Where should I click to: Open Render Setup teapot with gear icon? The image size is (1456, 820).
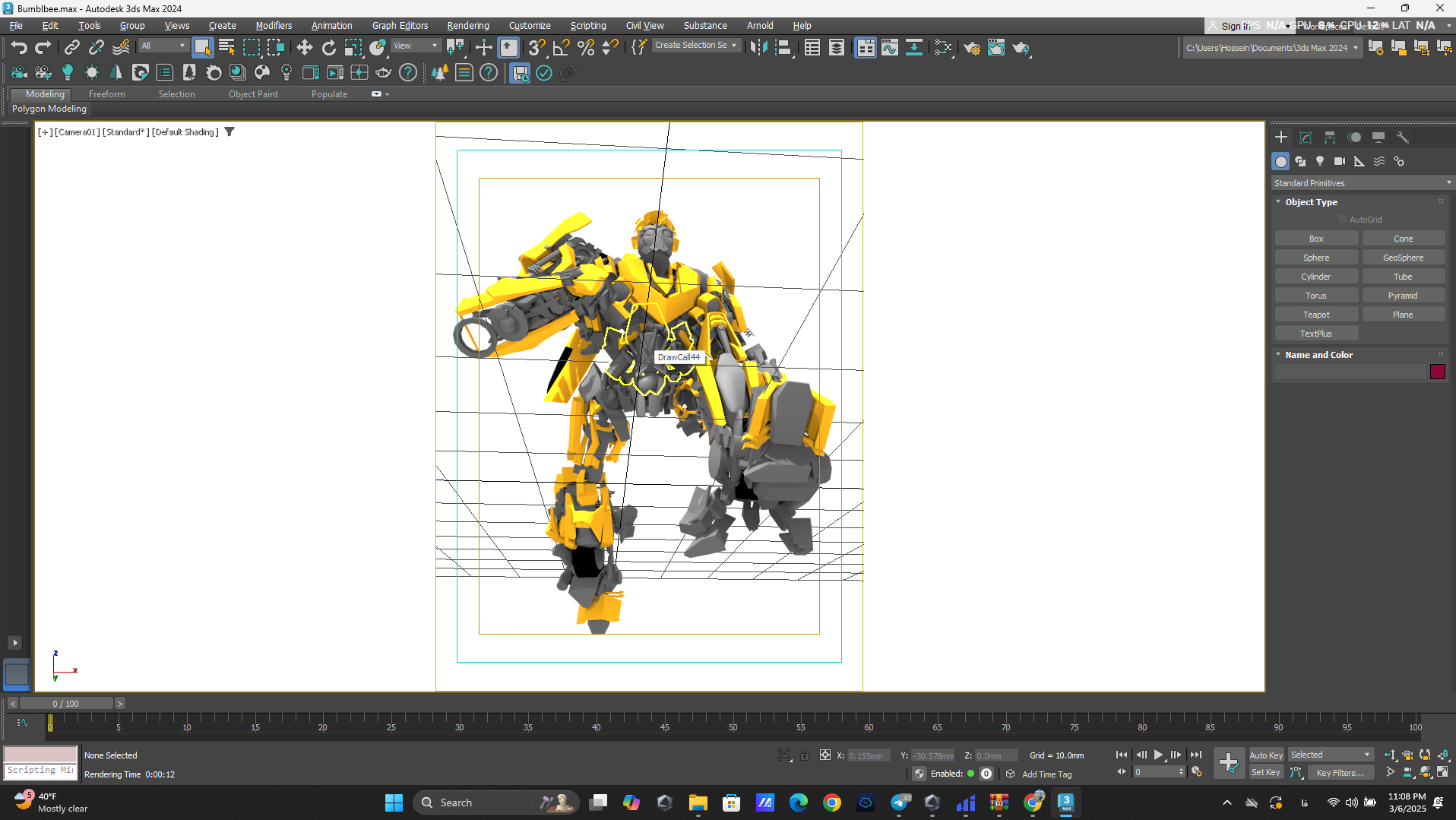coord(972,48)
